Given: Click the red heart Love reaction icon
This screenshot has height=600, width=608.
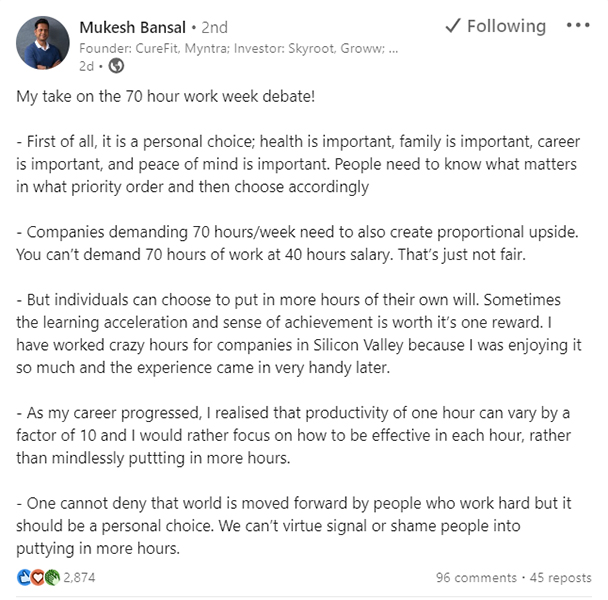Looking at the screenshot, I should coord(38,578).
